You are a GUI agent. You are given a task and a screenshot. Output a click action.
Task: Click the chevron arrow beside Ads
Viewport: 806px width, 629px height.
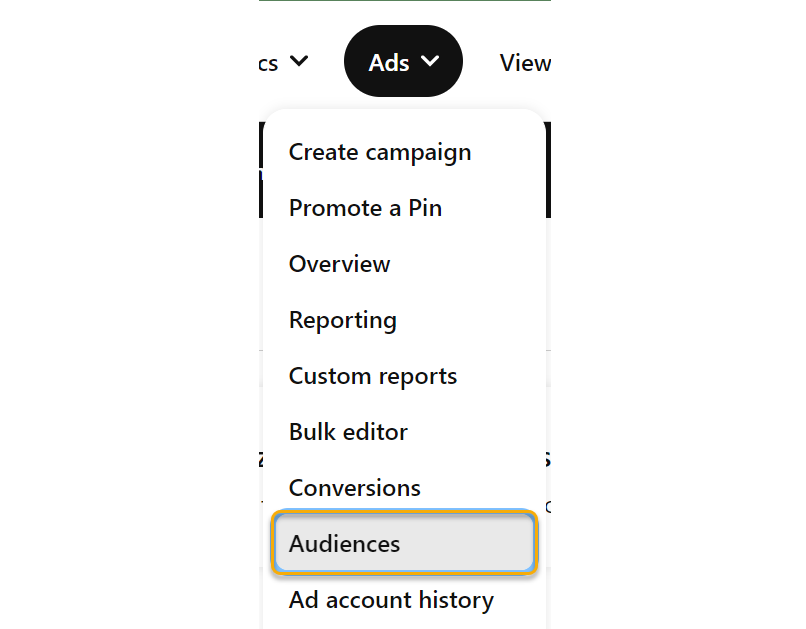[x=430, y=62]
